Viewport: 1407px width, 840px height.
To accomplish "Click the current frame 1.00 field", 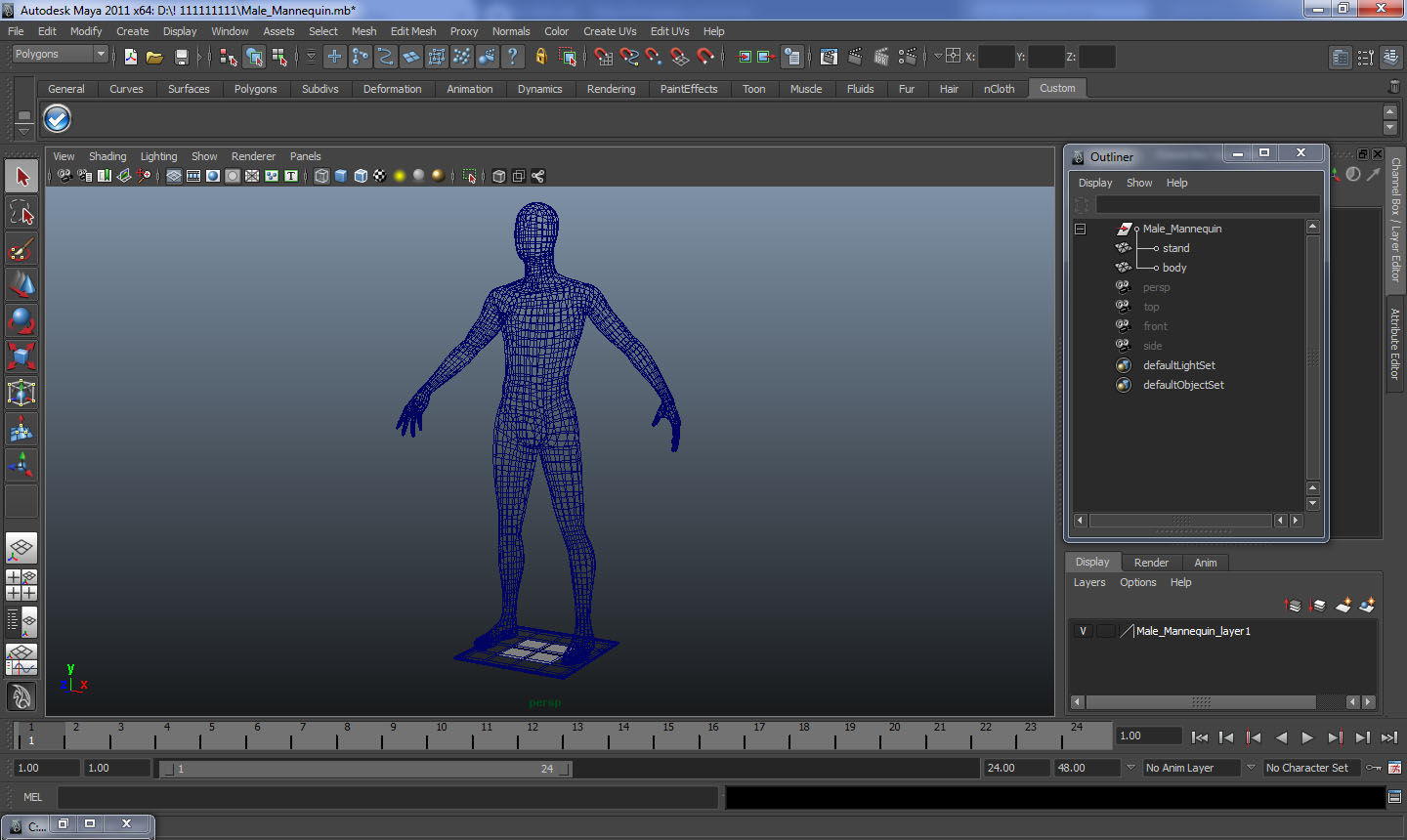I will pos(1149,735).
